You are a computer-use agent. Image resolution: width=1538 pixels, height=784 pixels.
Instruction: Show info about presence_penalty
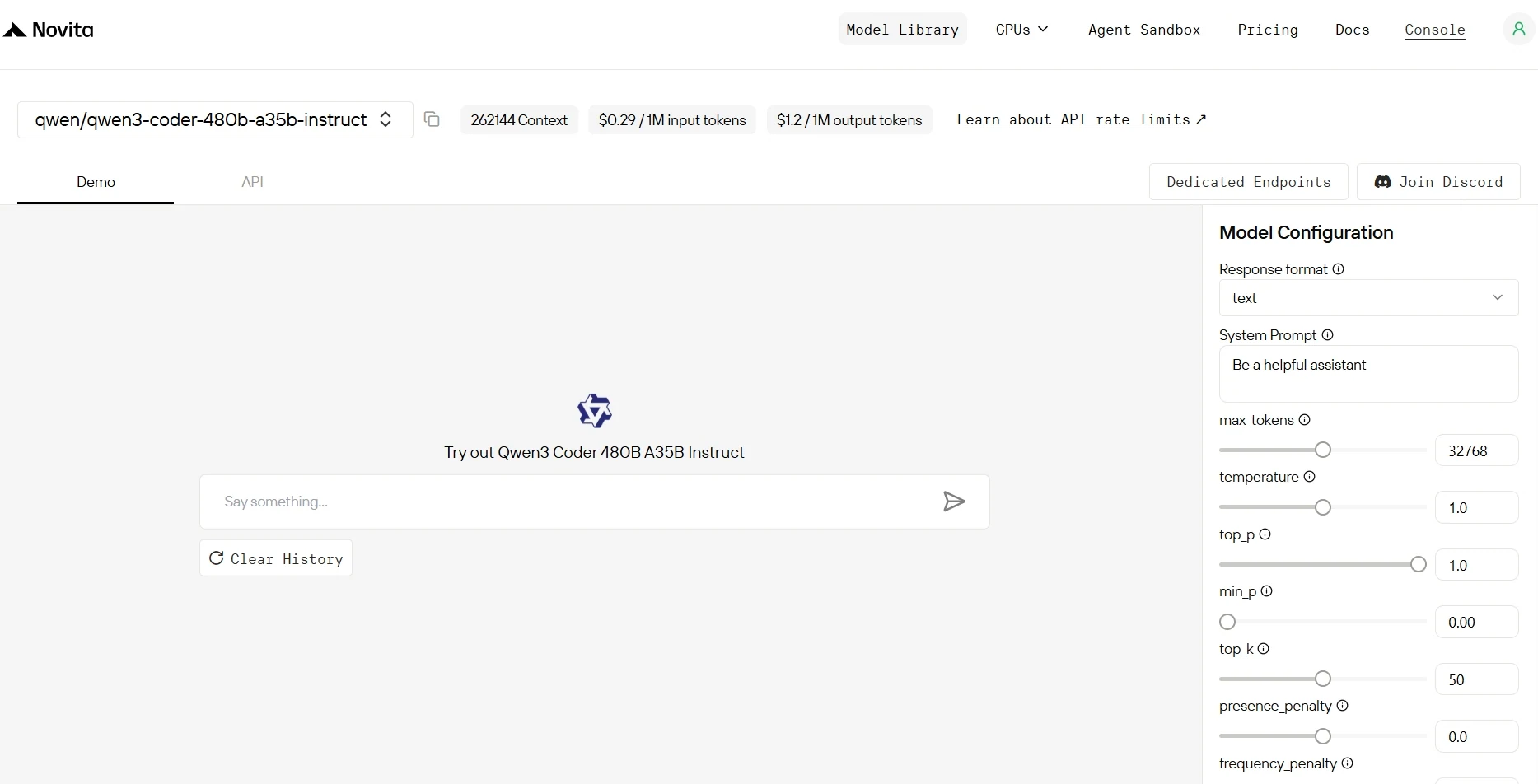coord(1342,706)
